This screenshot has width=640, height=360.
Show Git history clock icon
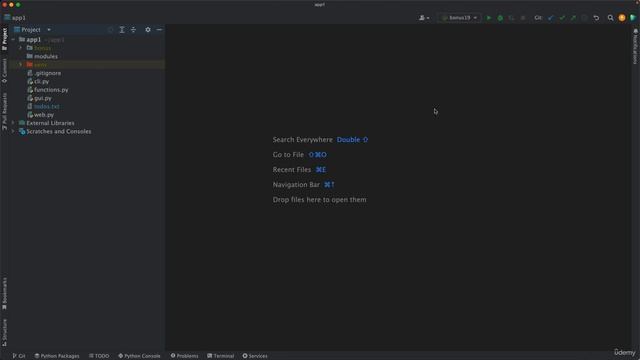pos(584,18)
